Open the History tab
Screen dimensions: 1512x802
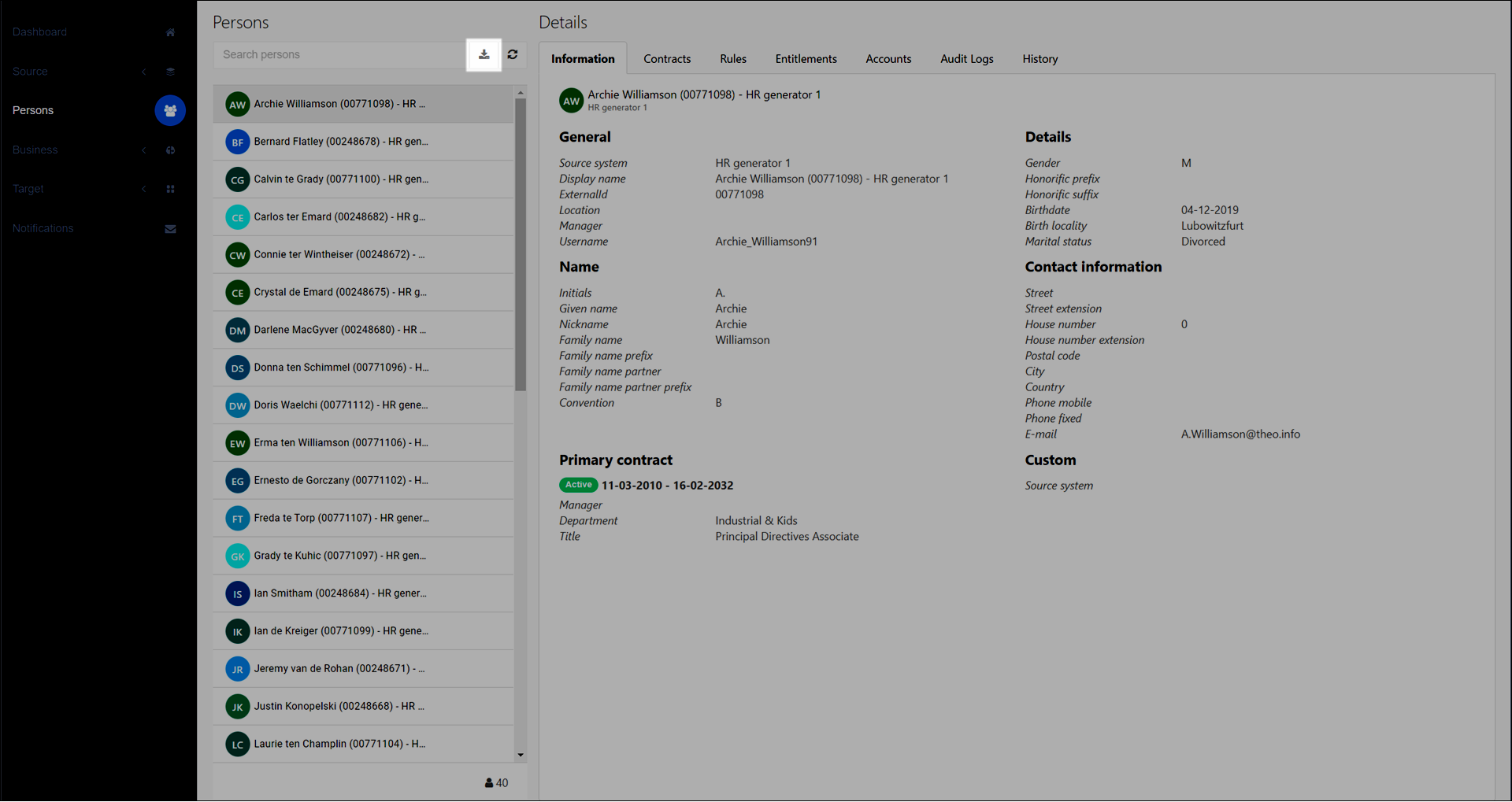1040,59
